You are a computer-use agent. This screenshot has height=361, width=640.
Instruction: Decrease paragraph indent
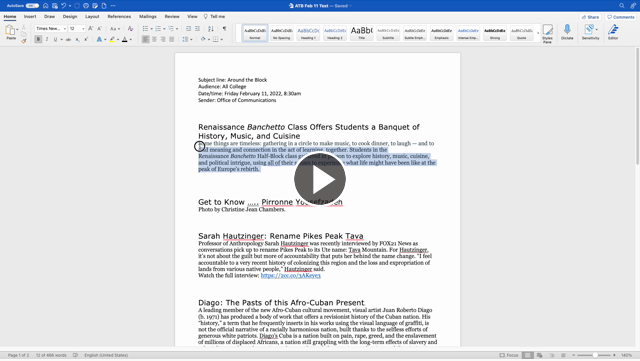tap(188, 29)
